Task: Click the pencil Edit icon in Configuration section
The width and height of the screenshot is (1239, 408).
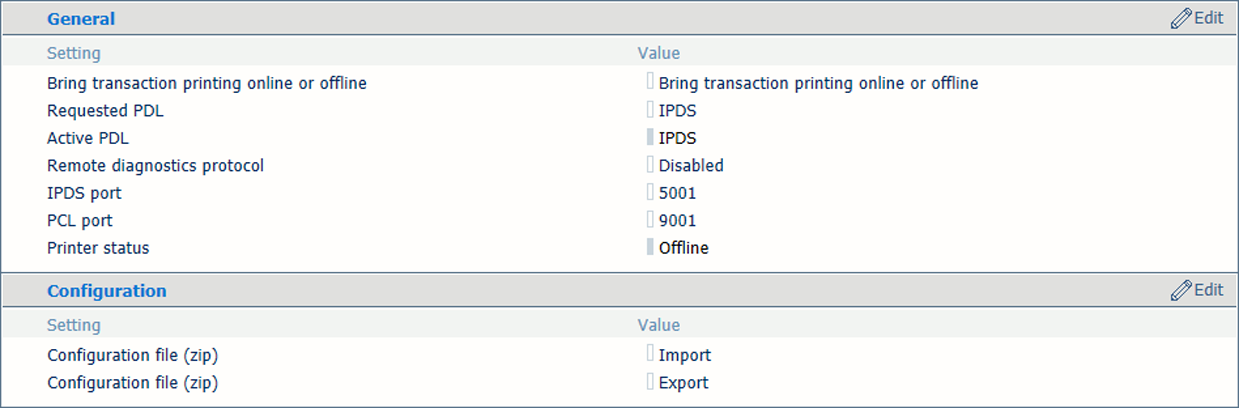Action: coord(1181,290)
